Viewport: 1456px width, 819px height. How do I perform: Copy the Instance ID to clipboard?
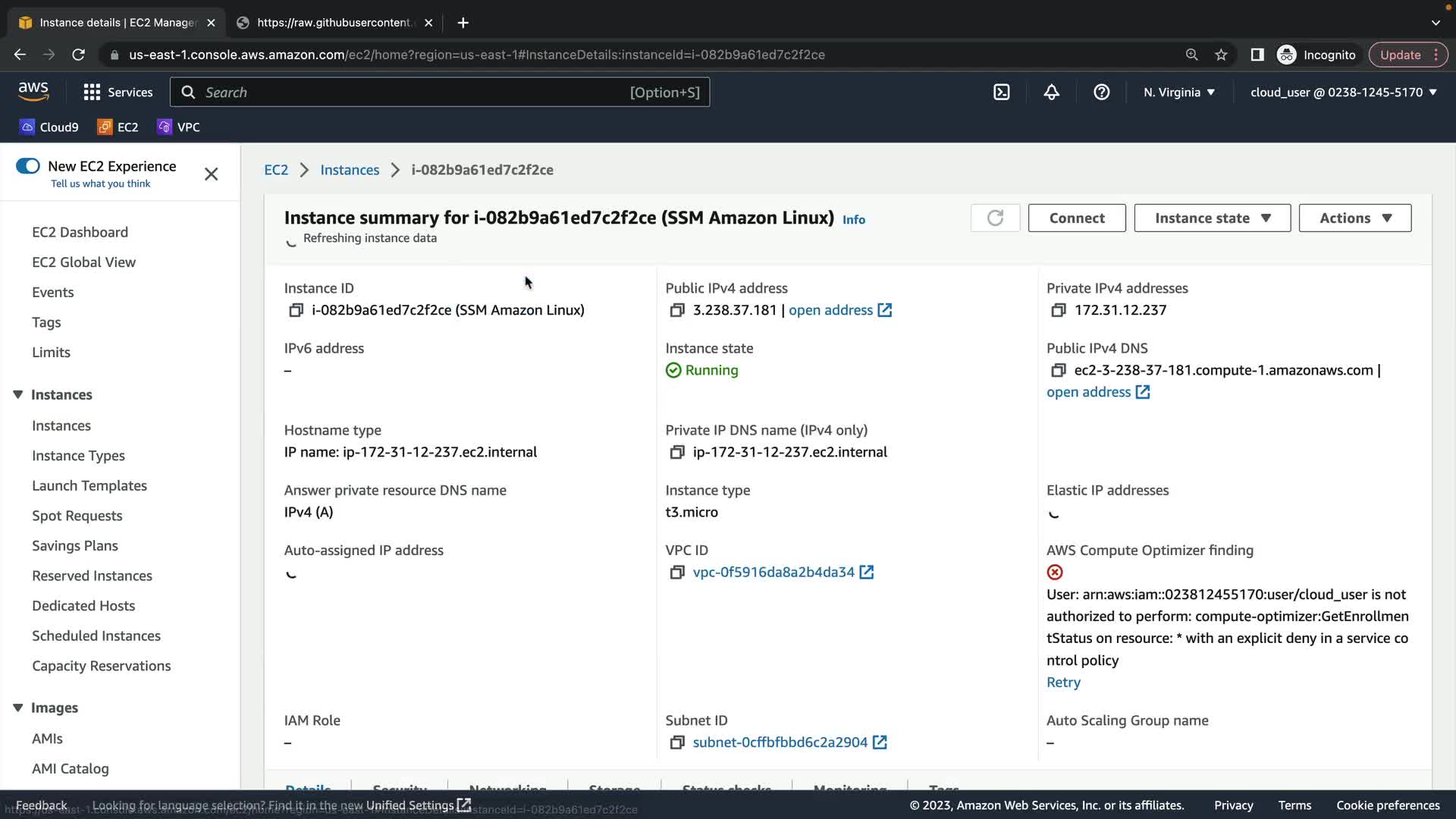[296, 310]
